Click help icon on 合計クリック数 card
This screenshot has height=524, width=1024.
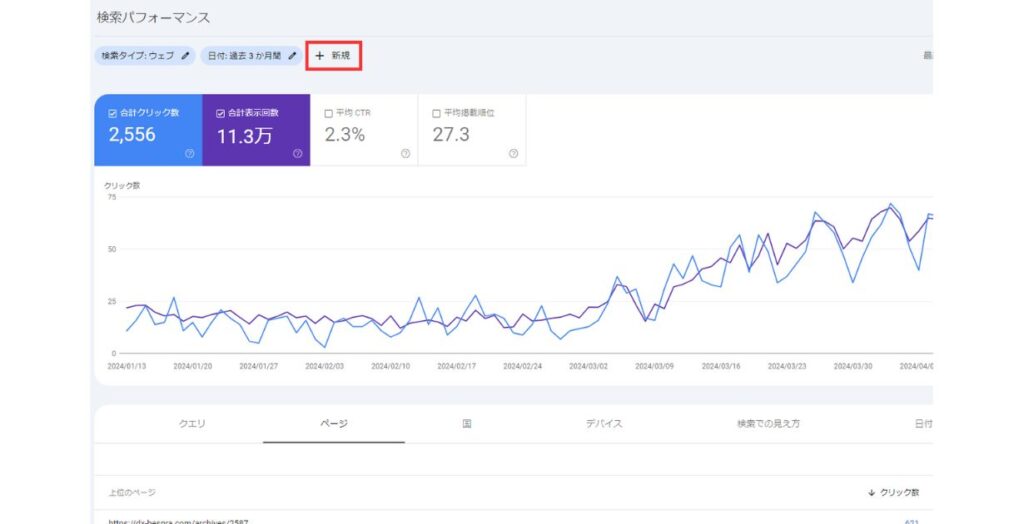pyautogui.click(x=189, y=154)
